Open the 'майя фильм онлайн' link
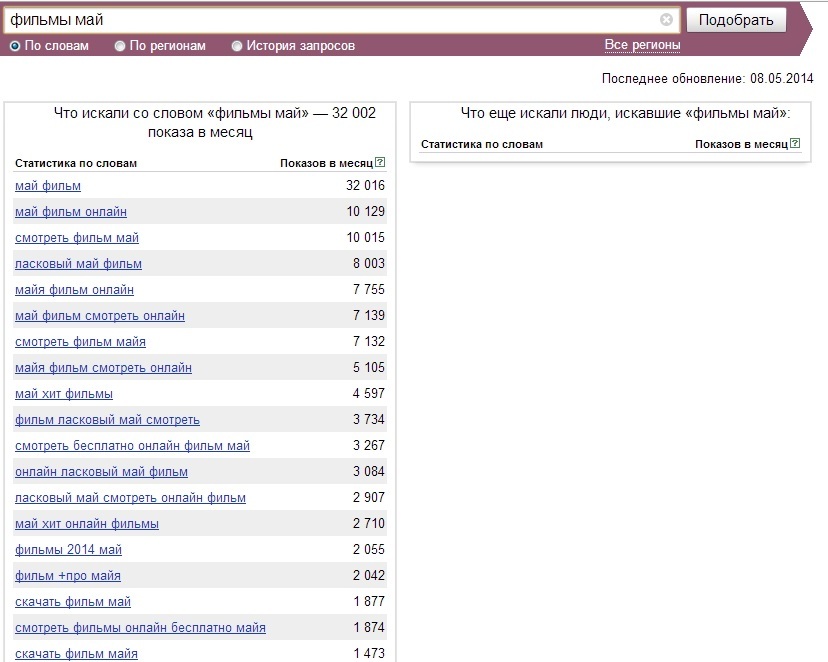828x662 pixels. [74, 290]
